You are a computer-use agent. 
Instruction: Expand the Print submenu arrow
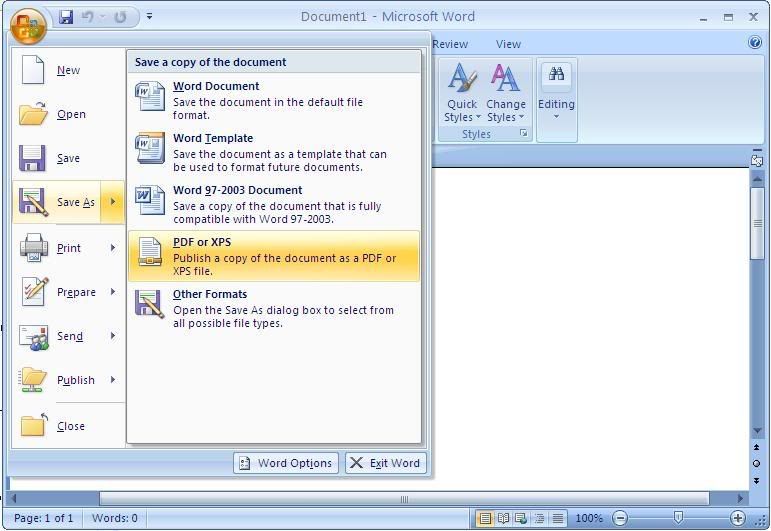(x=113, y=247)
